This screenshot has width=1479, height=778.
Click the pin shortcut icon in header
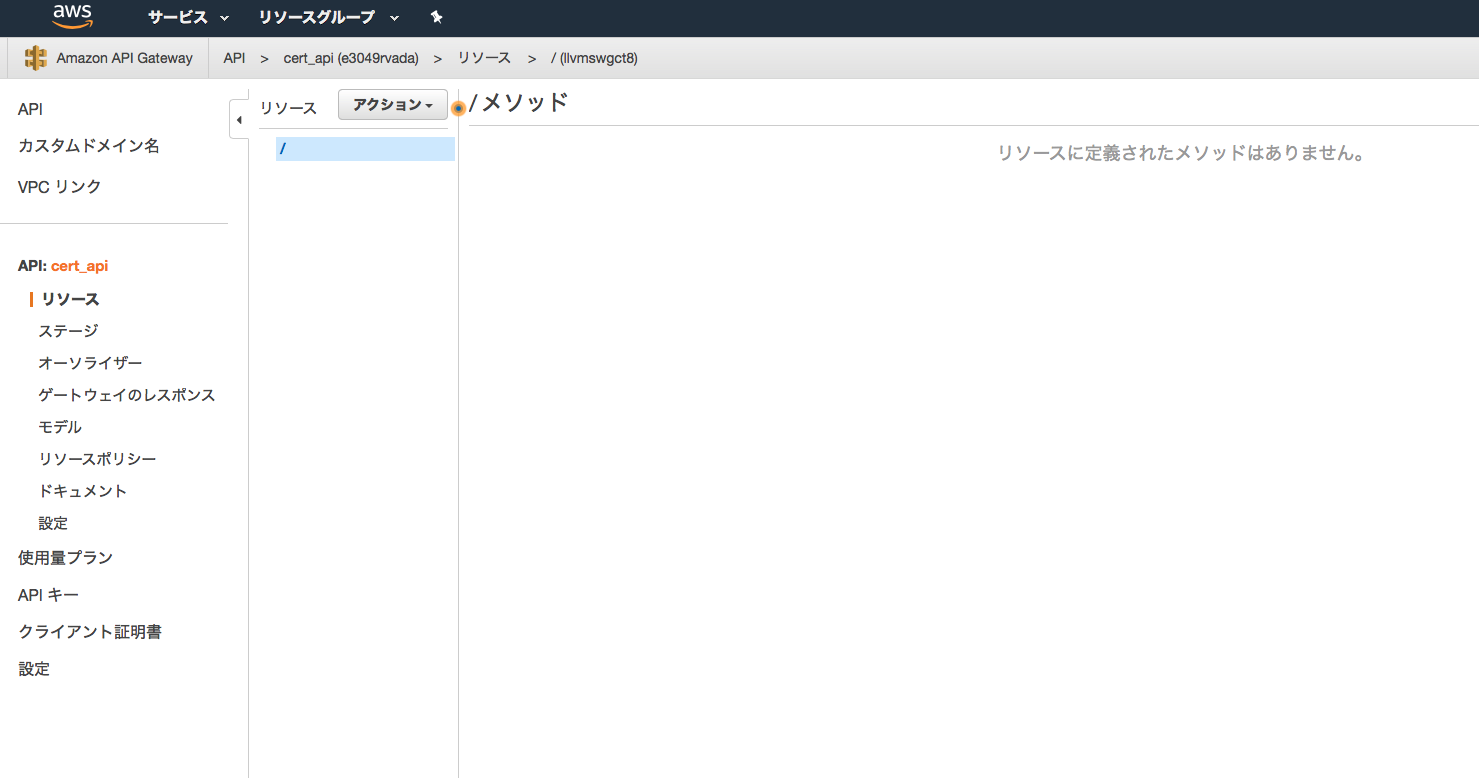pos(436,17)
